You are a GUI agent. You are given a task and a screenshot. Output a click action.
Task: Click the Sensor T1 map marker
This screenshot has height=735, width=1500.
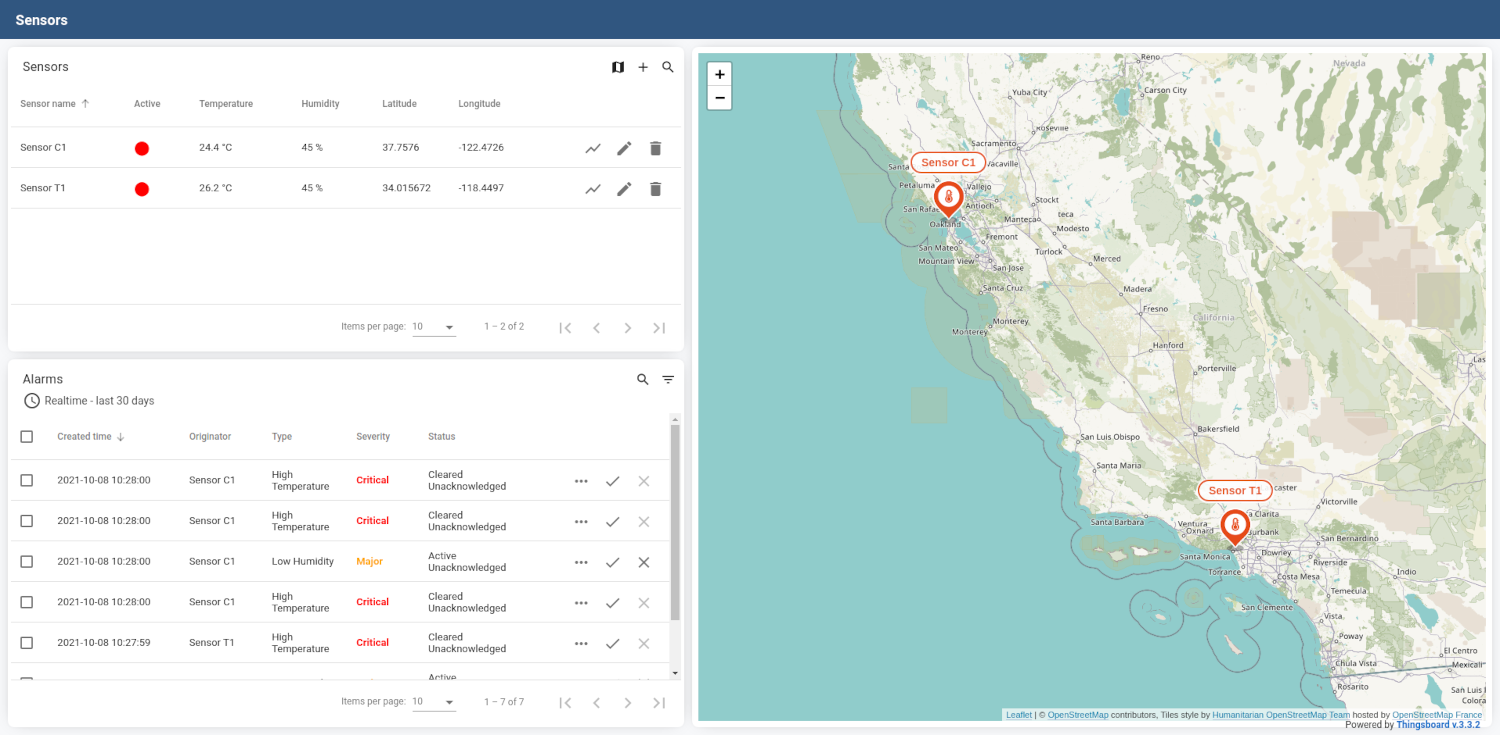coord(1235,525)
